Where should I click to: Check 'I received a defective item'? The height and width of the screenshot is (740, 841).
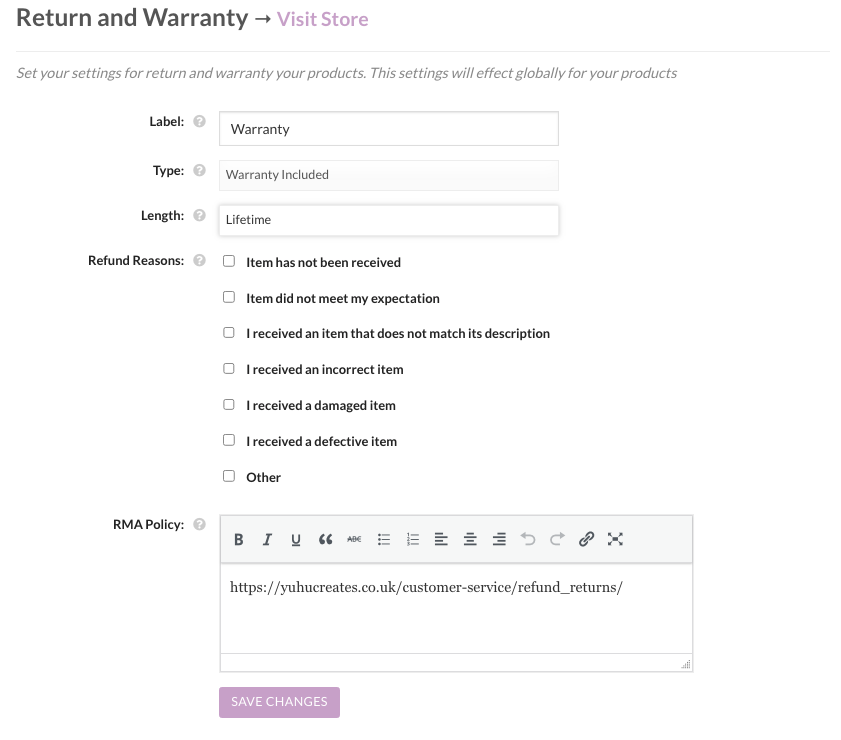pyautogui.click(x=229, y=440)
